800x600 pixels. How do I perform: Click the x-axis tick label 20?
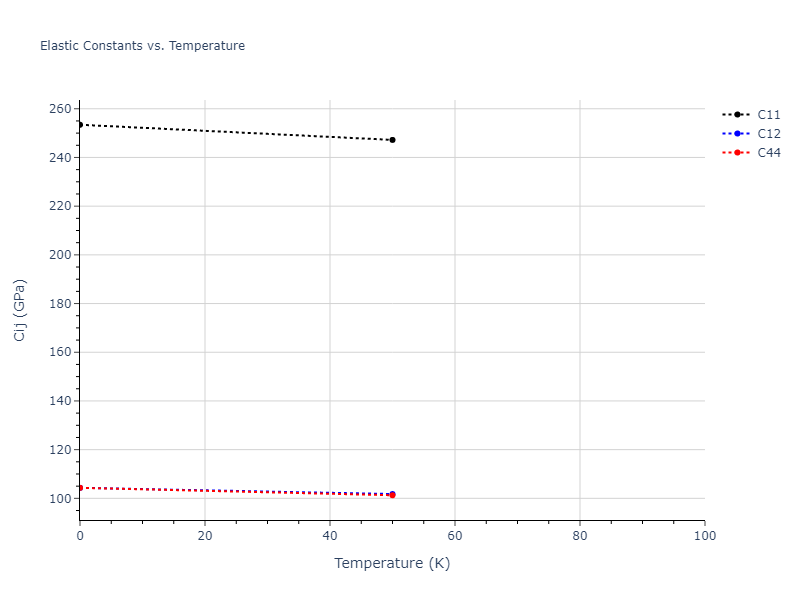(x=205, y=536)
